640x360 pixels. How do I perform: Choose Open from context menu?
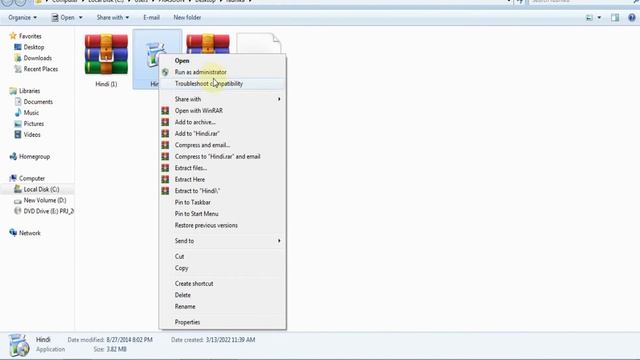pos(182,60)
